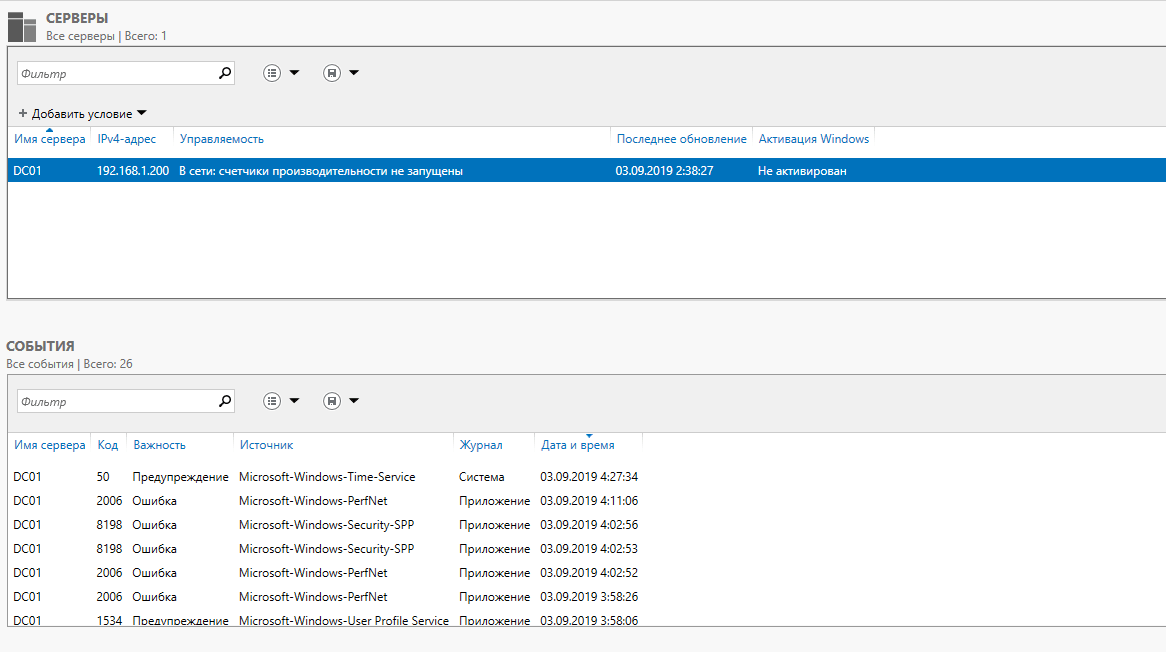This screenshot has width=1166, height=652.
Task: Click in the events Фильтр text field
Action: 115,401
